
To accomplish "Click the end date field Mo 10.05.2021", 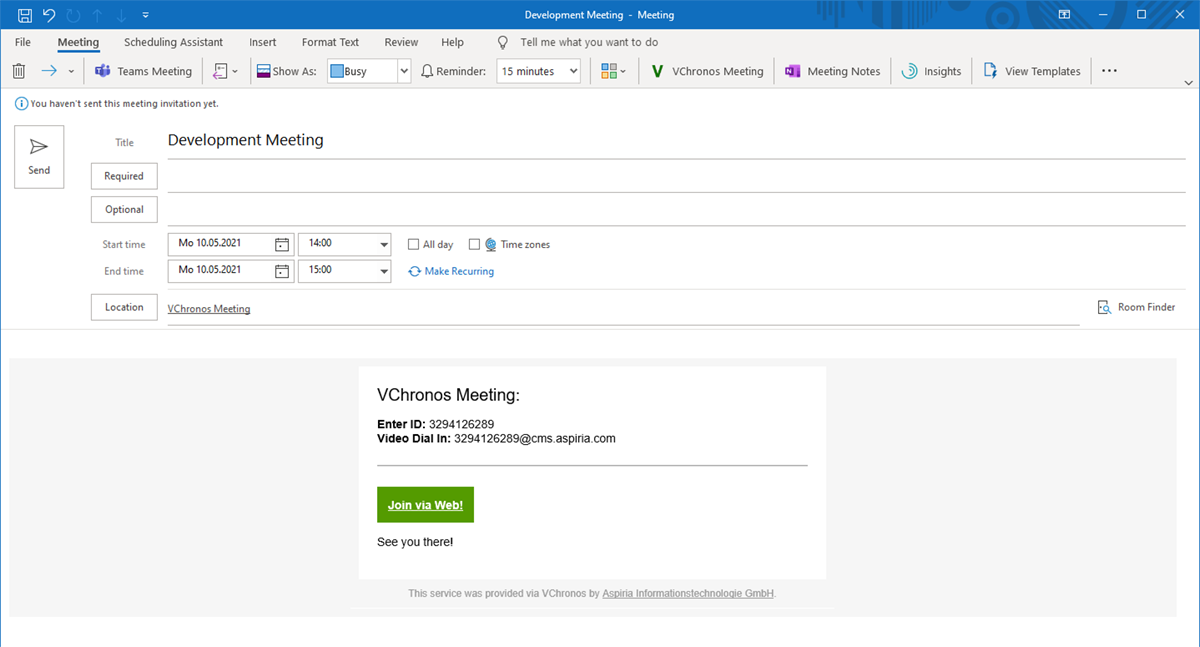I will click(x=220, y=270).
